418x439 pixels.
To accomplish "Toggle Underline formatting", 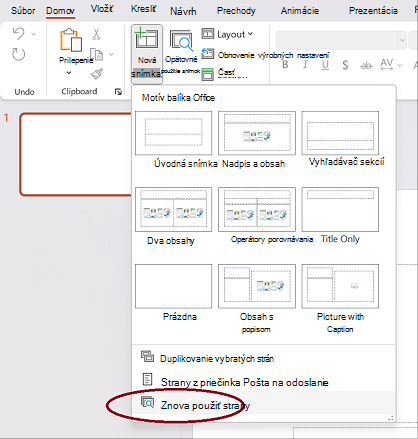I will pos(325,65).
